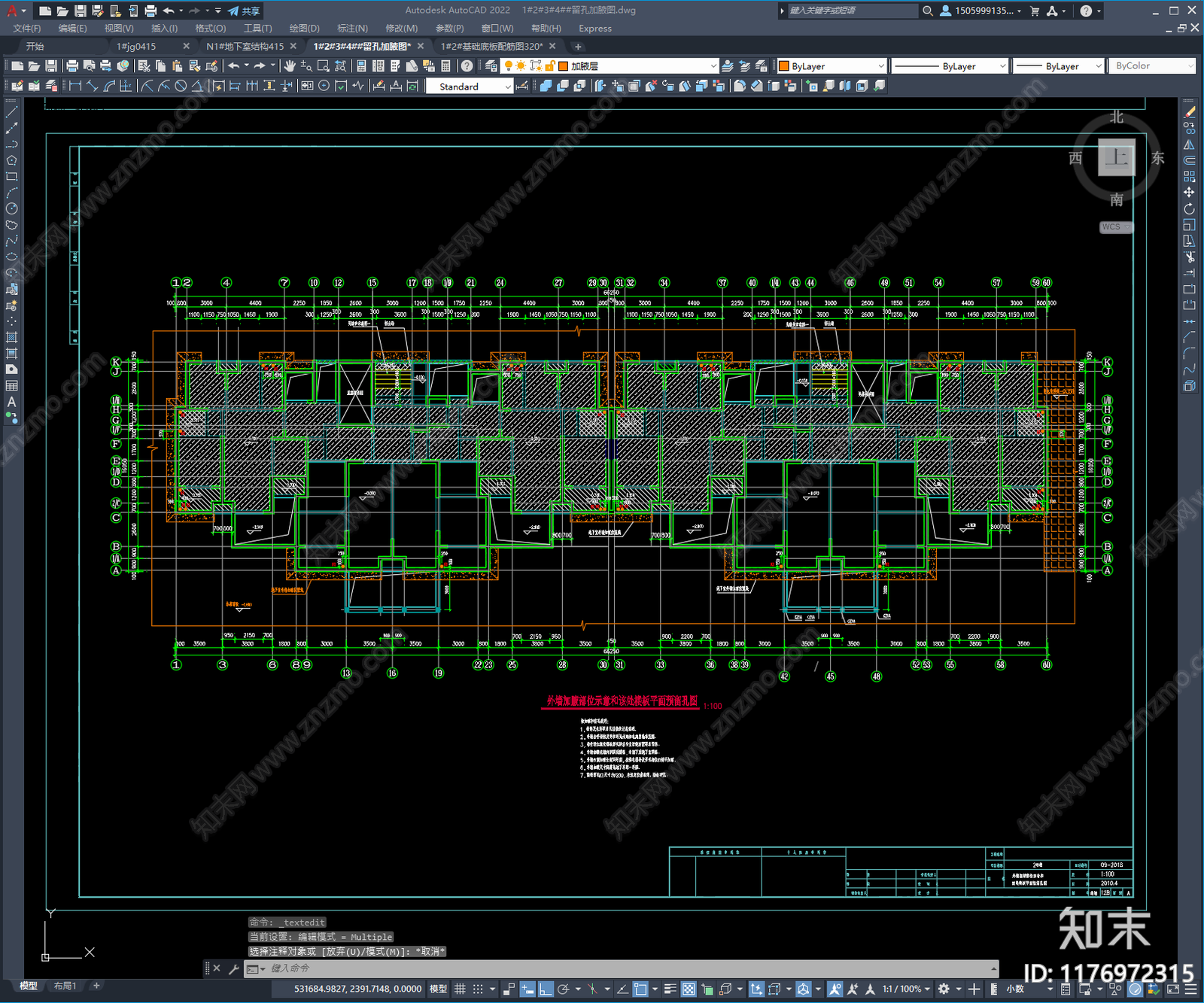The width and height of the screenshot is (1204, 1003).
Task: Click the 模型 model space button in status bar
Action: (x=438, y=989)
